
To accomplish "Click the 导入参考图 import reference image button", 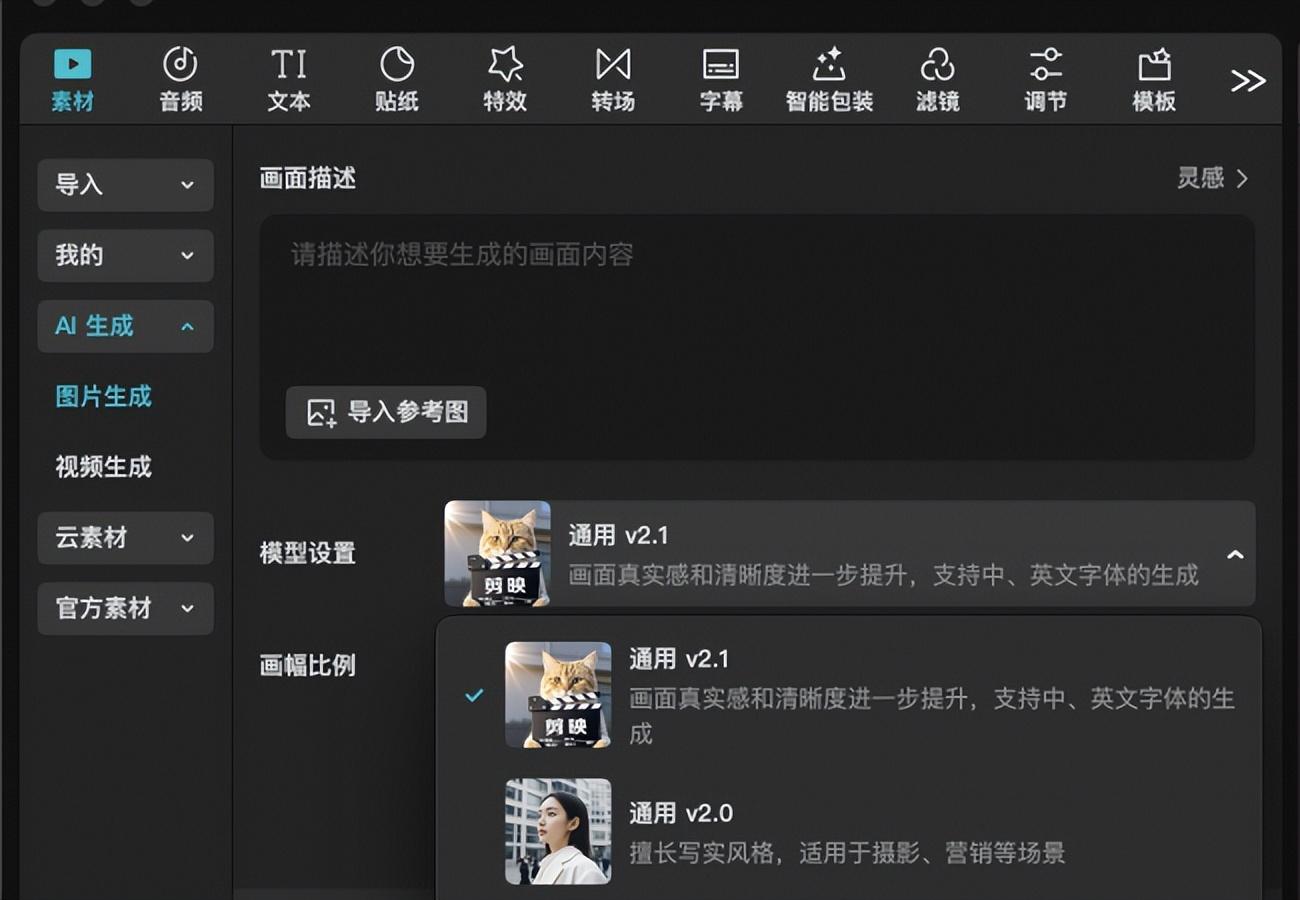I will [386, 412].
